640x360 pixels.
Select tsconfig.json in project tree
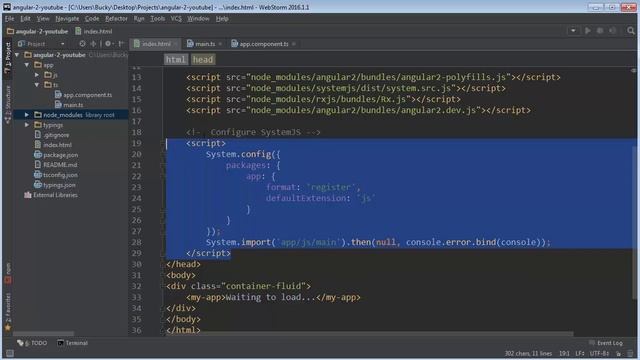tap(56, 175)
